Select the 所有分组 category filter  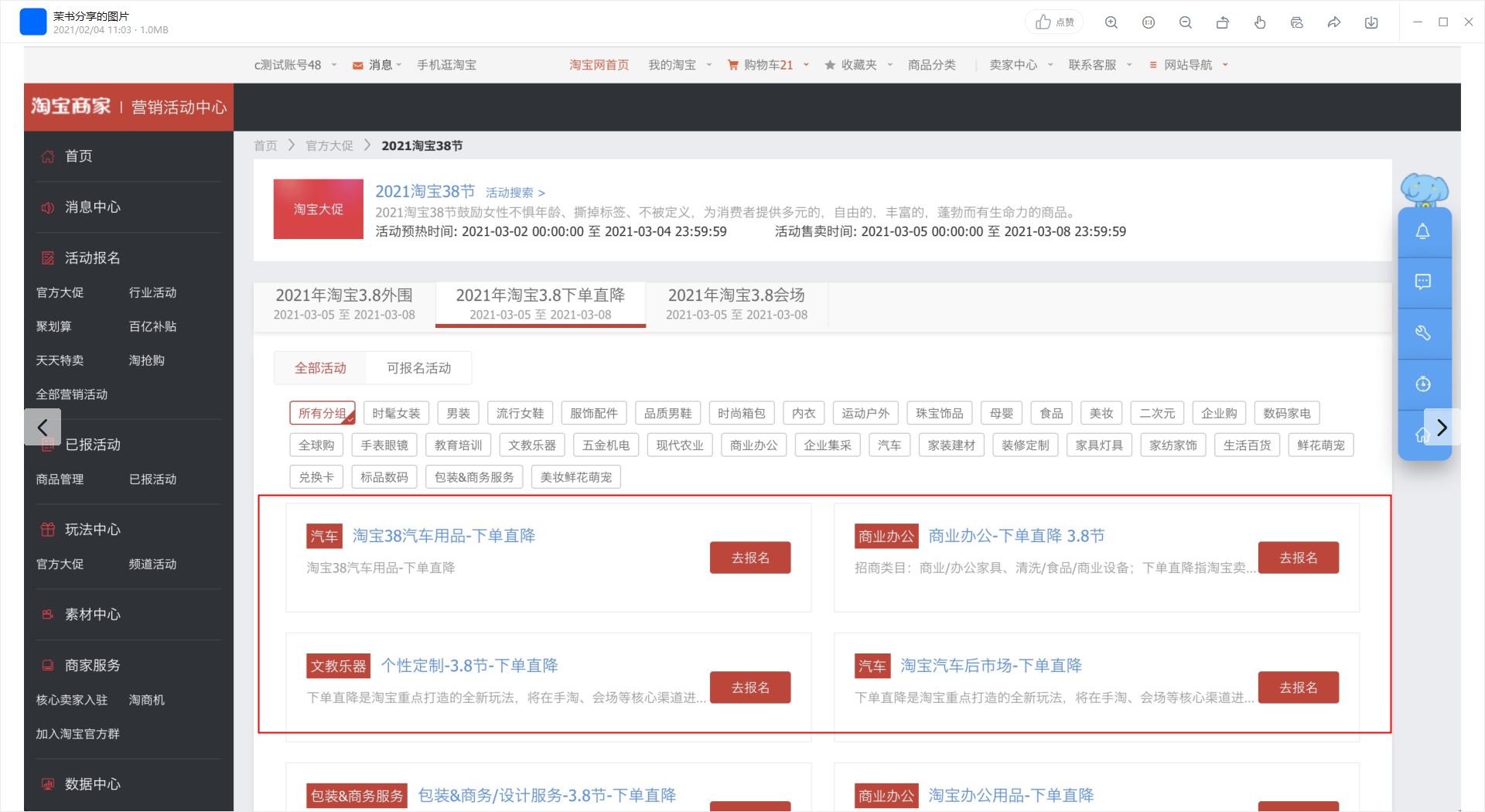tap(323, 414)
